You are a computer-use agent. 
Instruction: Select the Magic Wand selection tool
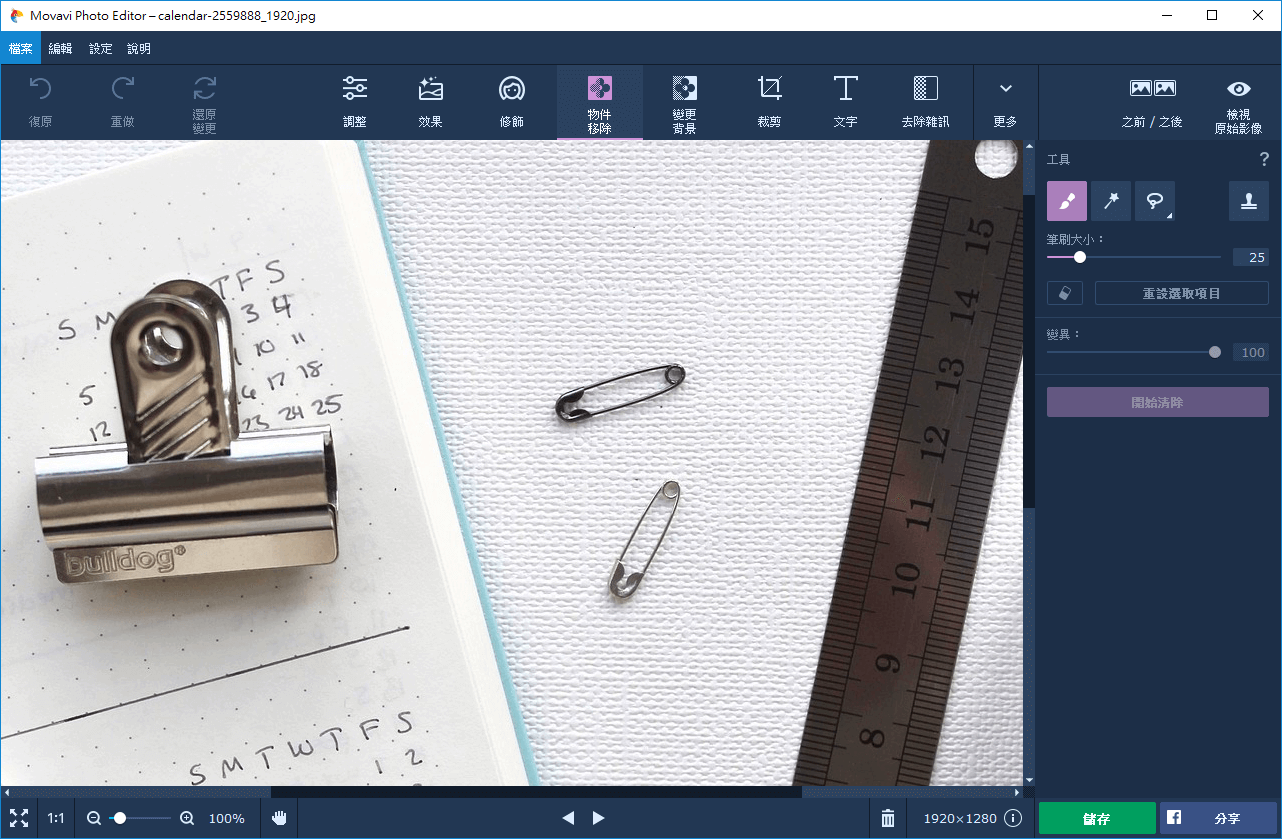coord(1110,201)
